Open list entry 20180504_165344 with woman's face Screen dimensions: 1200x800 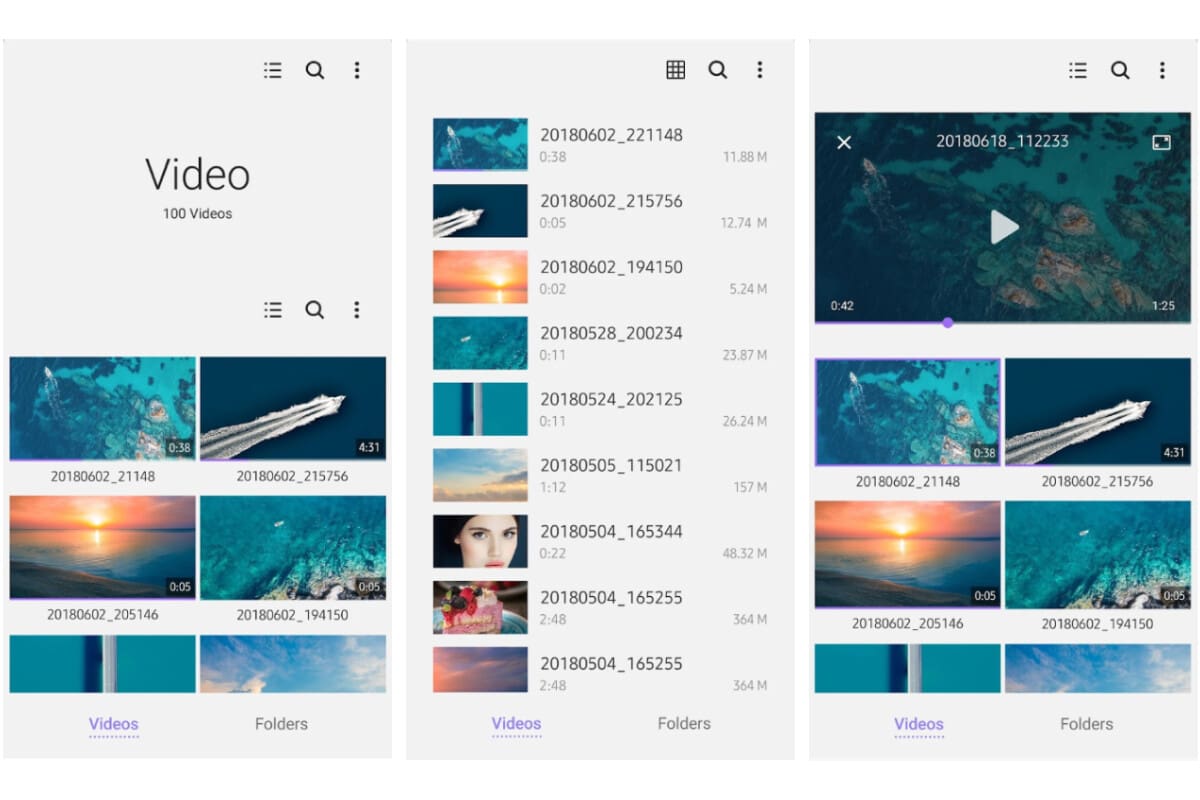600,541
